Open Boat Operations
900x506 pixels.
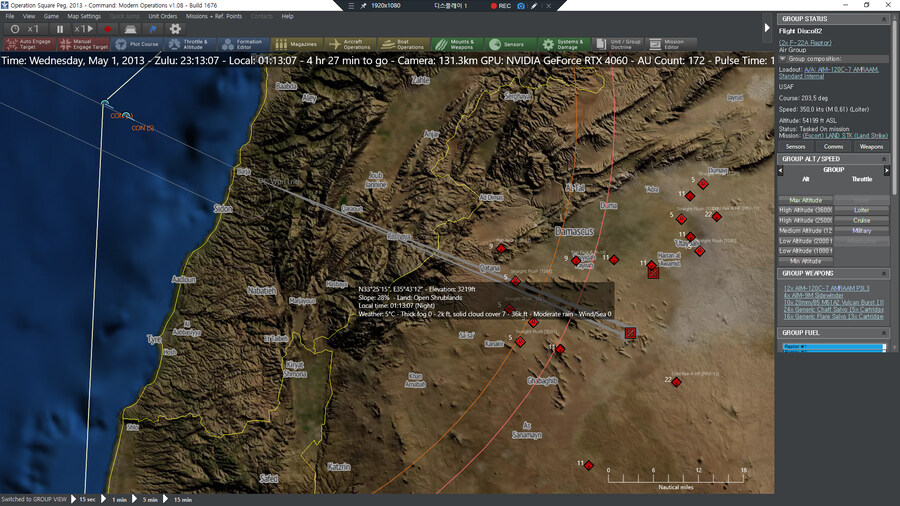(404, 44)
